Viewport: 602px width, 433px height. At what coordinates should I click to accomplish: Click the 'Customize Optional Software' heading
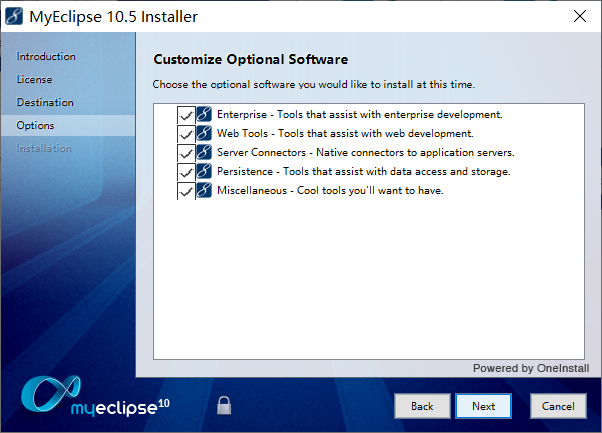pos(251,59)
